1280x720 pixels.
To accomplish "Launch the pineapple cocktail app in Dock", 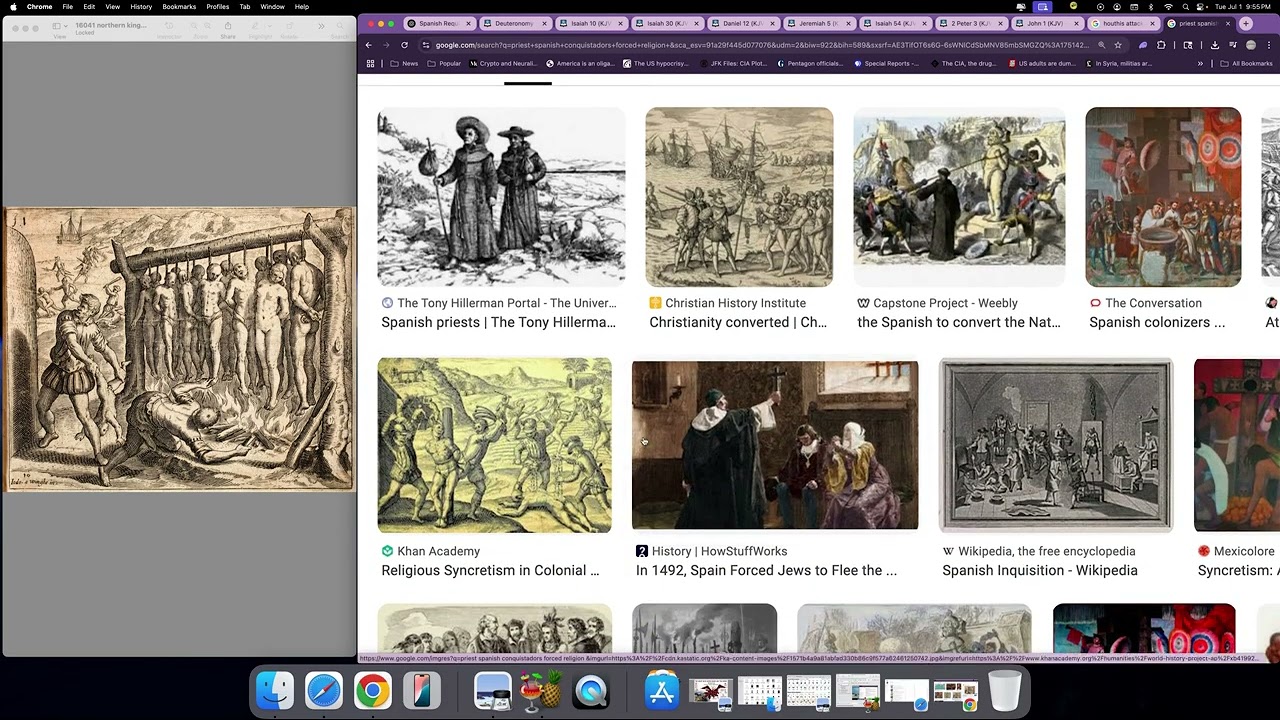I will point(541,691).
